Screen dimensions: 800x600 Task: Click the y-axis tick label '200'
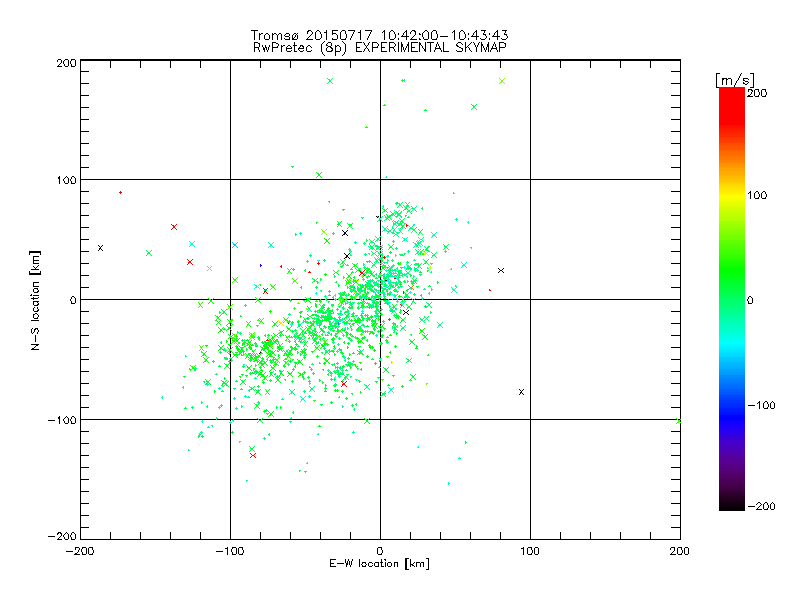(x=66, y=63)
